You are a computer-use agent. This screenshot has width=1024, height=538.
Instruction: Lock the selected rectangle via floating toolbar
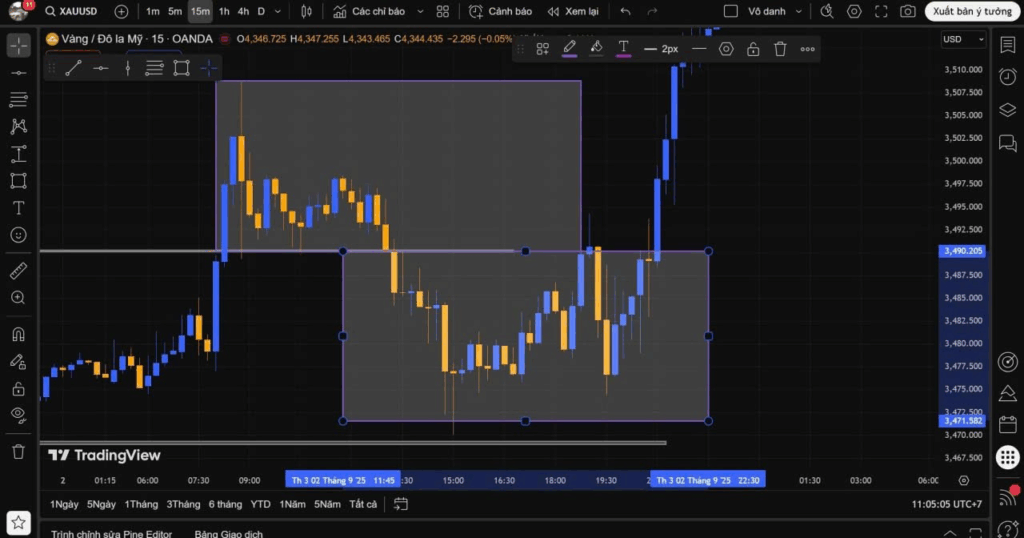[x=753, y=49]
